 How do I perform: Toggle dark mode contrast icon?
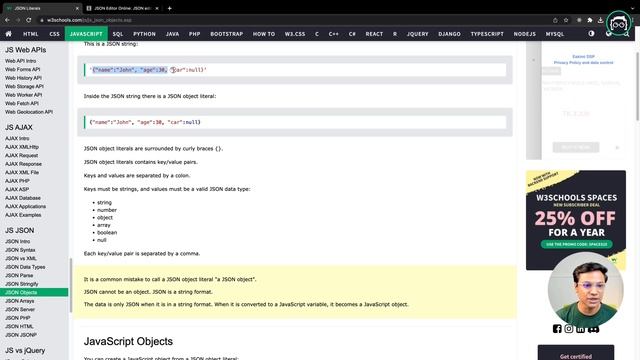pos(591,33)
